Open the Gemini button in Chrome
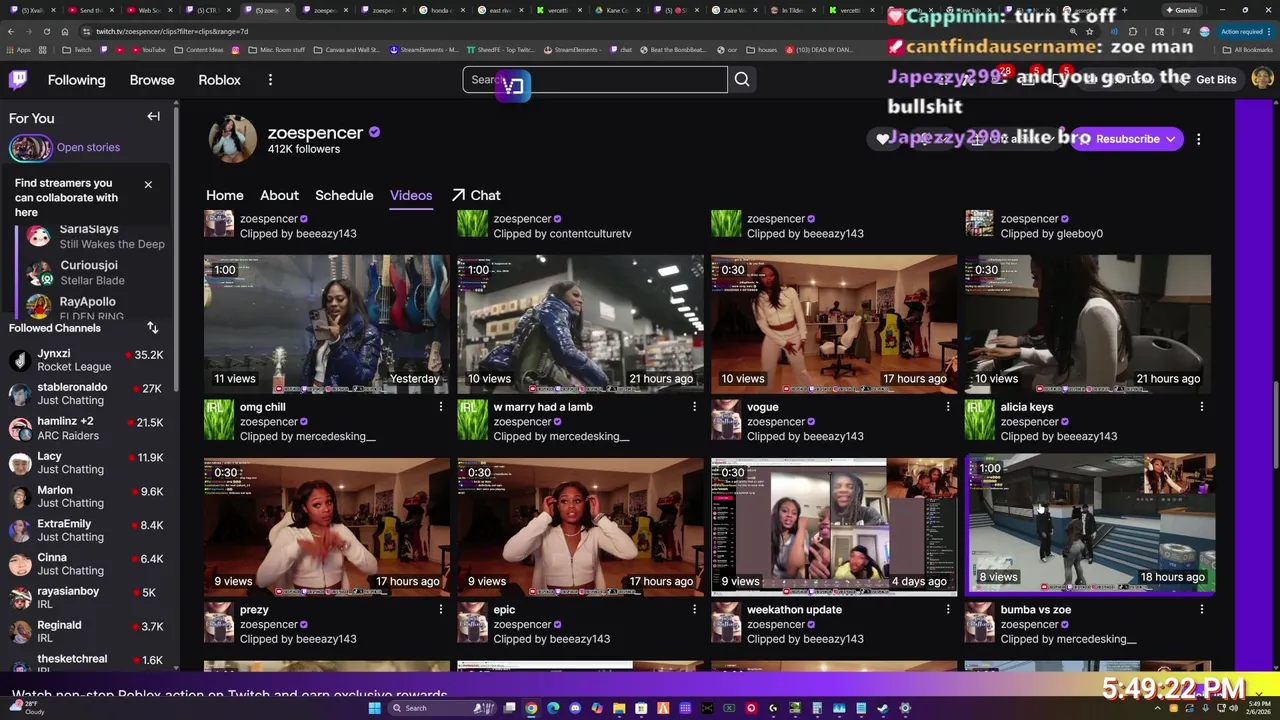The width and height of the screenshot is (1280, 720). tap(1181, 10)
